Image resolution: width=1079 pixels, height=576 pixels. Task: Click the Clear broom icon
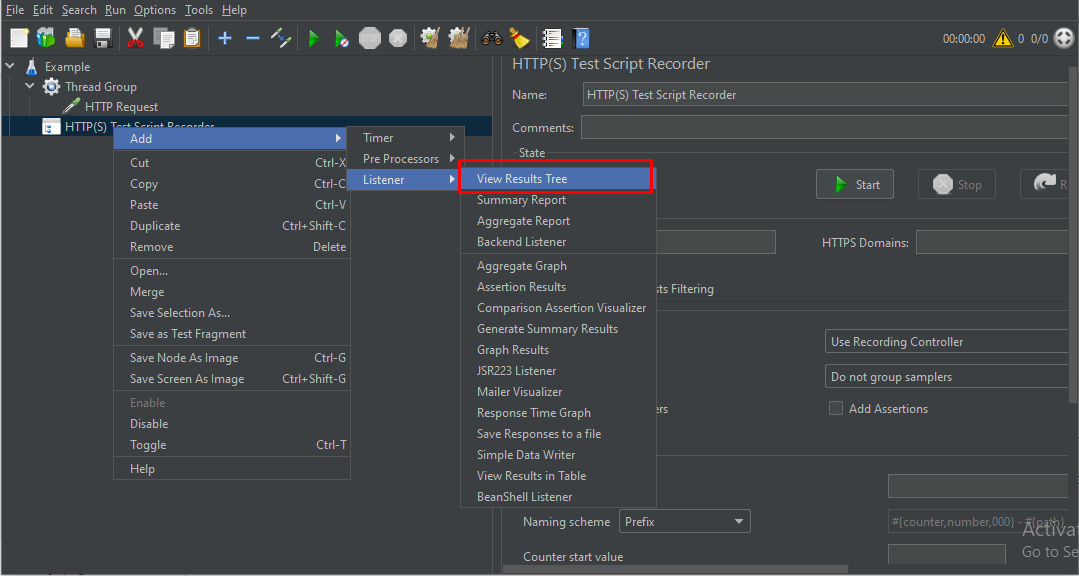click(x=430, y=38)
